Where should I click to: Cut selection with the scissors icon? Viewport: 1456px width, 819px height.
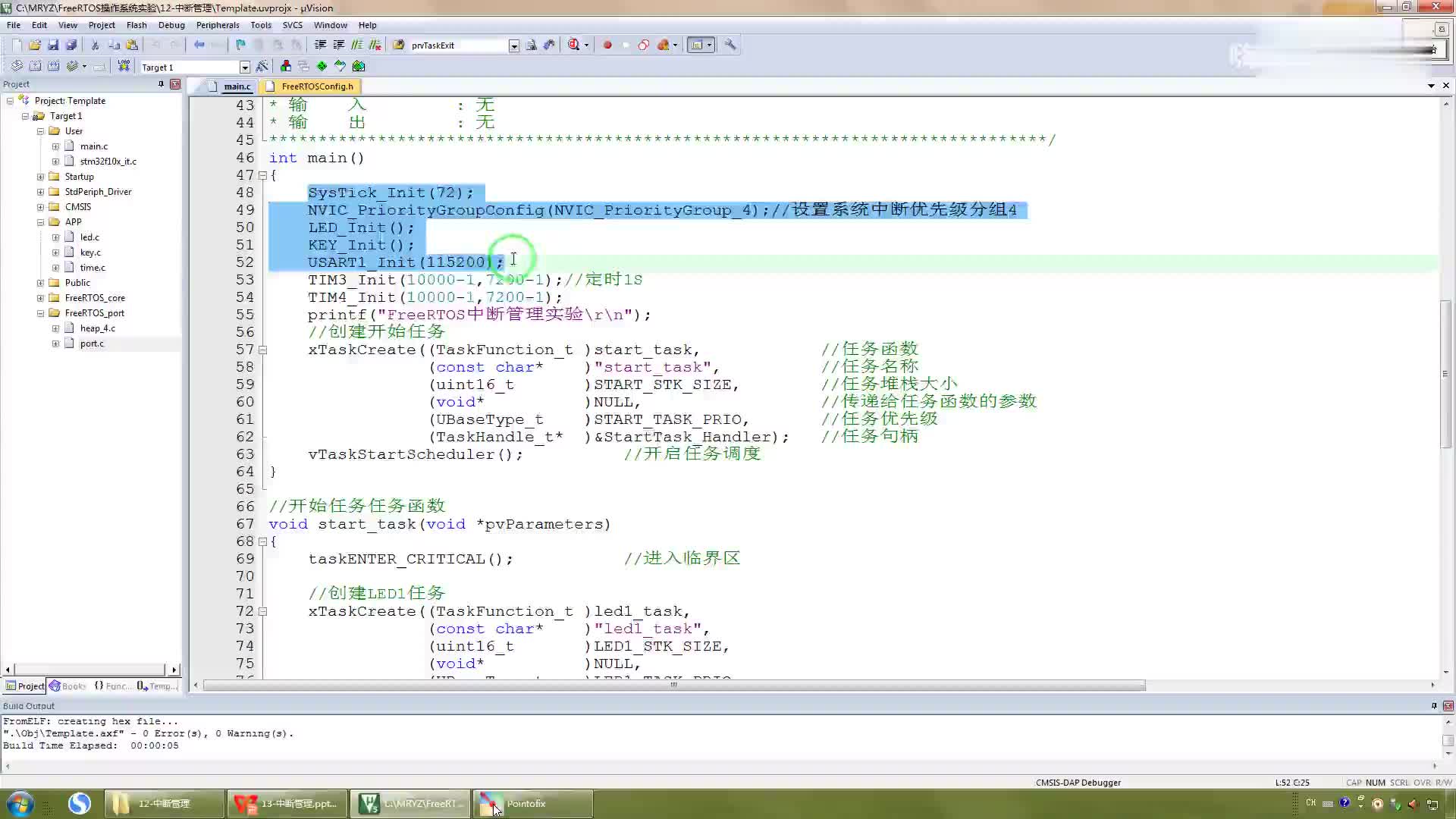point(96,45)
